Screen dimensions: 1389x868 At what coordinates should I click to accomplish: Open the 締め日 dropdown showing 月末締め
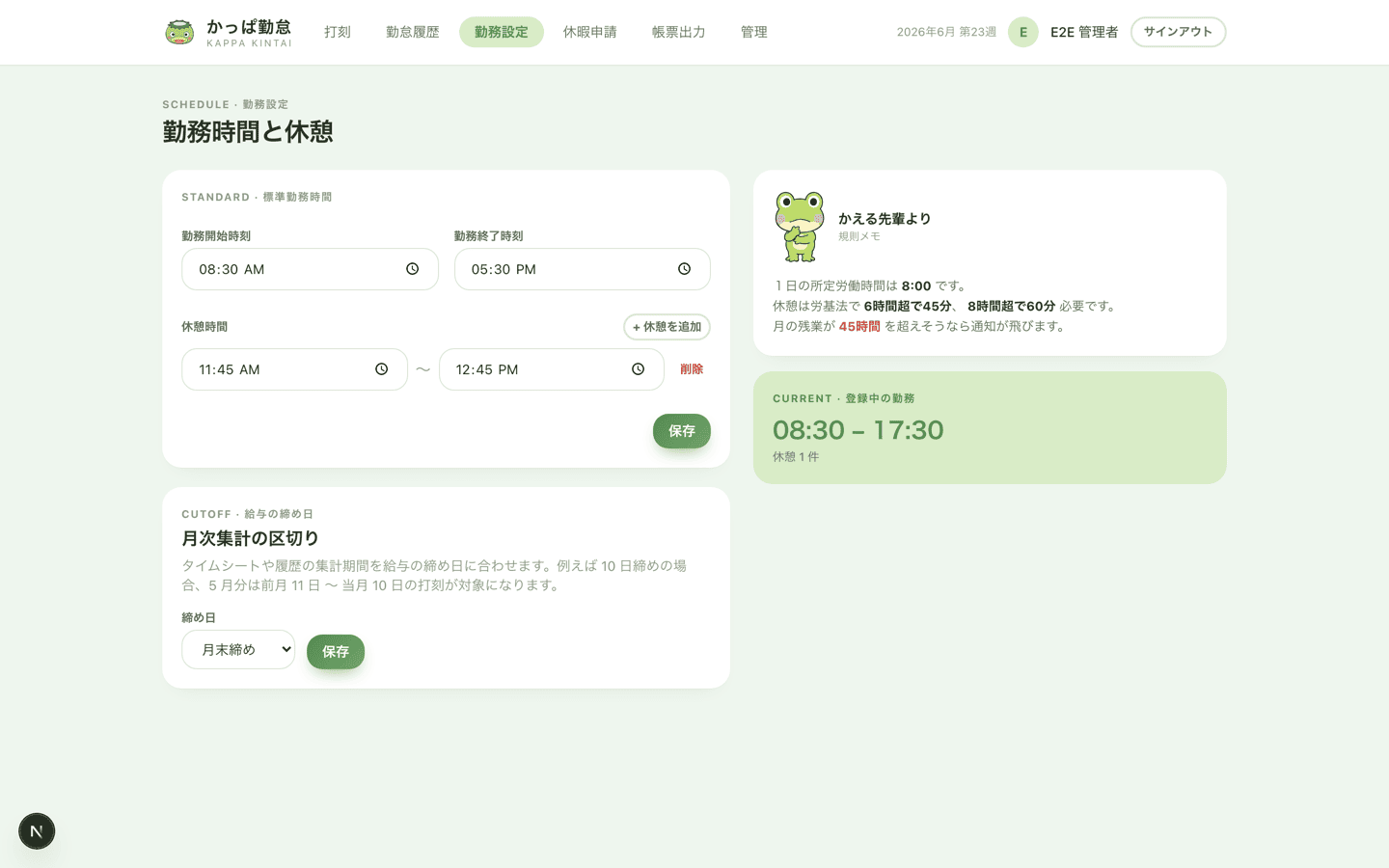[x=238, y=650]
